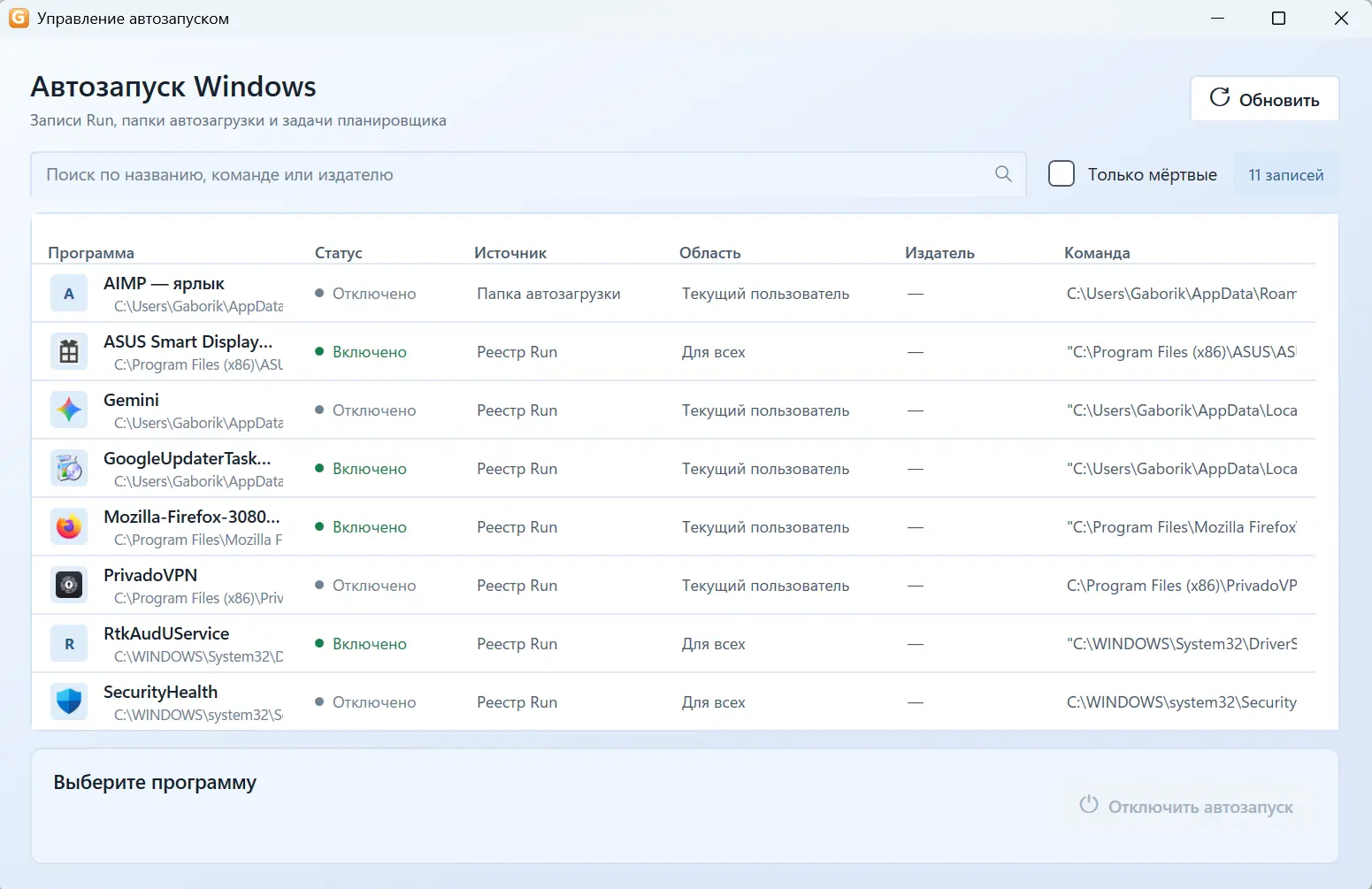Click PrivadoVPN command path cell
The image size is (1372, 889).
(1182, 586)
